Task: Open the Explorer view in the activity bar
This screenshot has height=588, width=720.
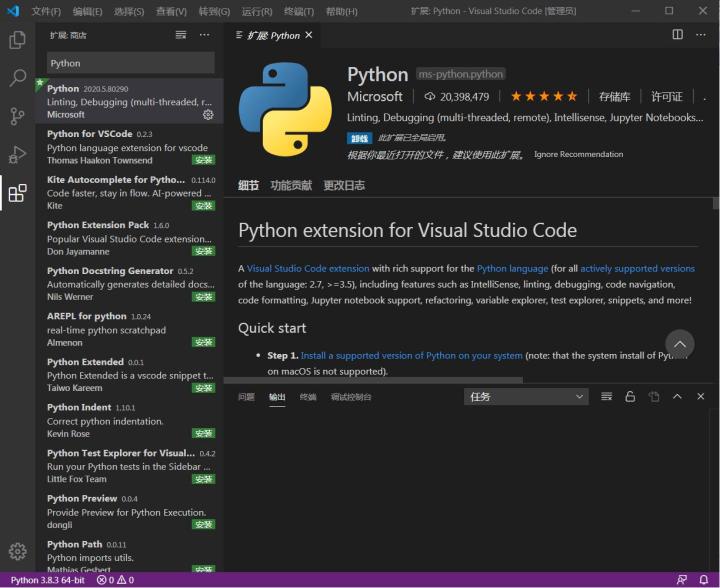Action: [x=17, y=40]
